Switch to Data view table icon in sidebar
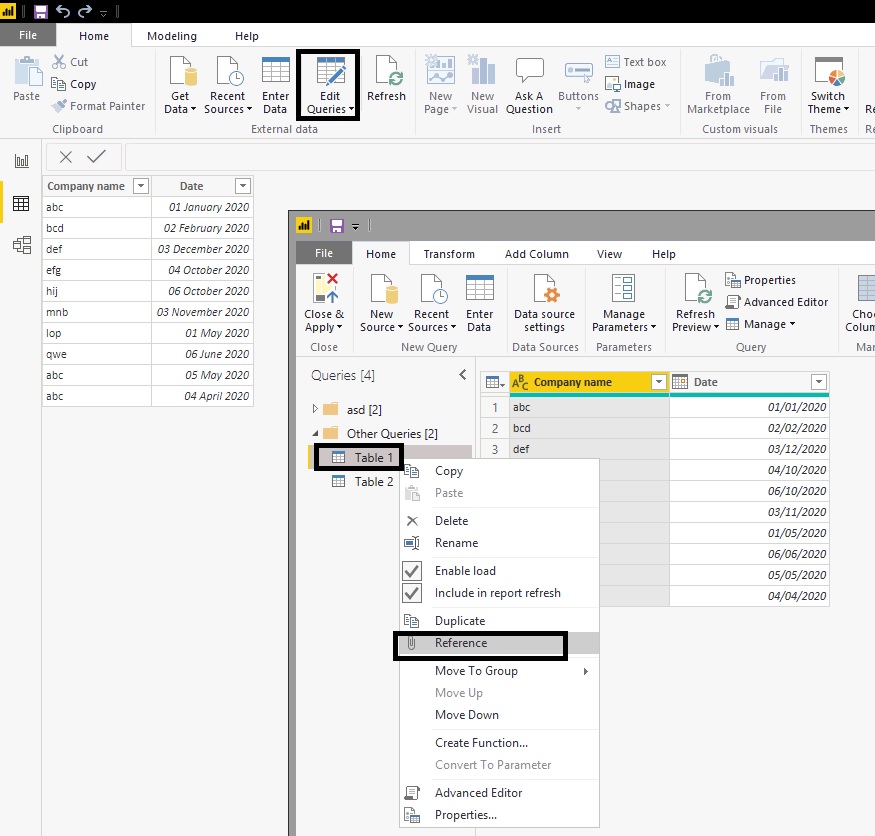The image size is (875, 836). (x=21, y=203)
